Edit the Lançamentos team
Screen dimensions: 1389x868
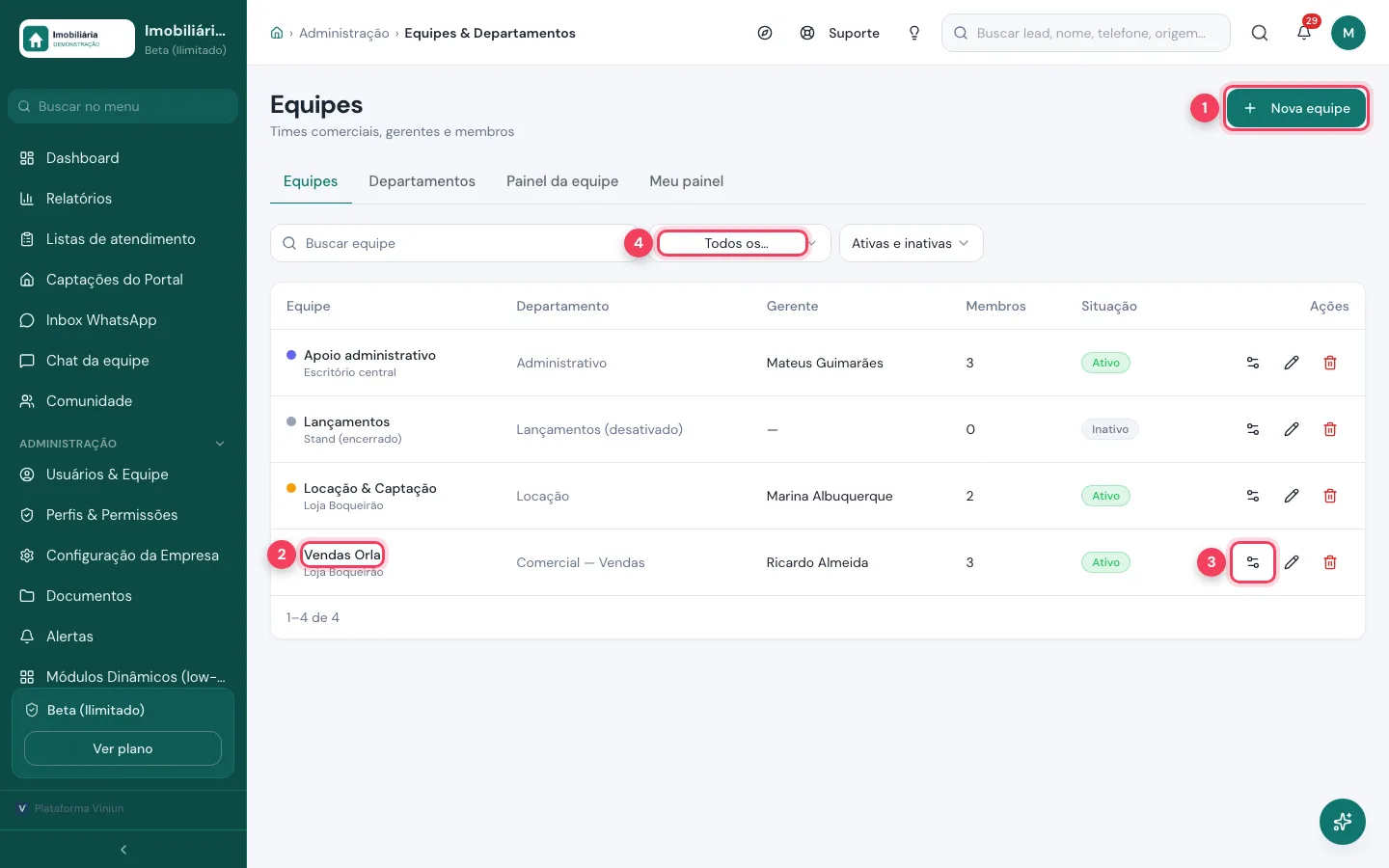click(1292, 429)
